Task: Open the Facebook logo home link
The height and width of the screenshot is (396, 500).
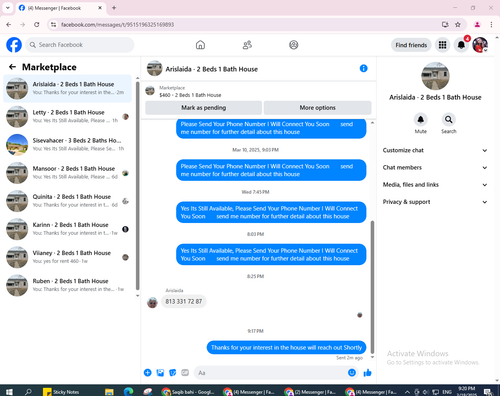Action: click(x=14, y=45)
